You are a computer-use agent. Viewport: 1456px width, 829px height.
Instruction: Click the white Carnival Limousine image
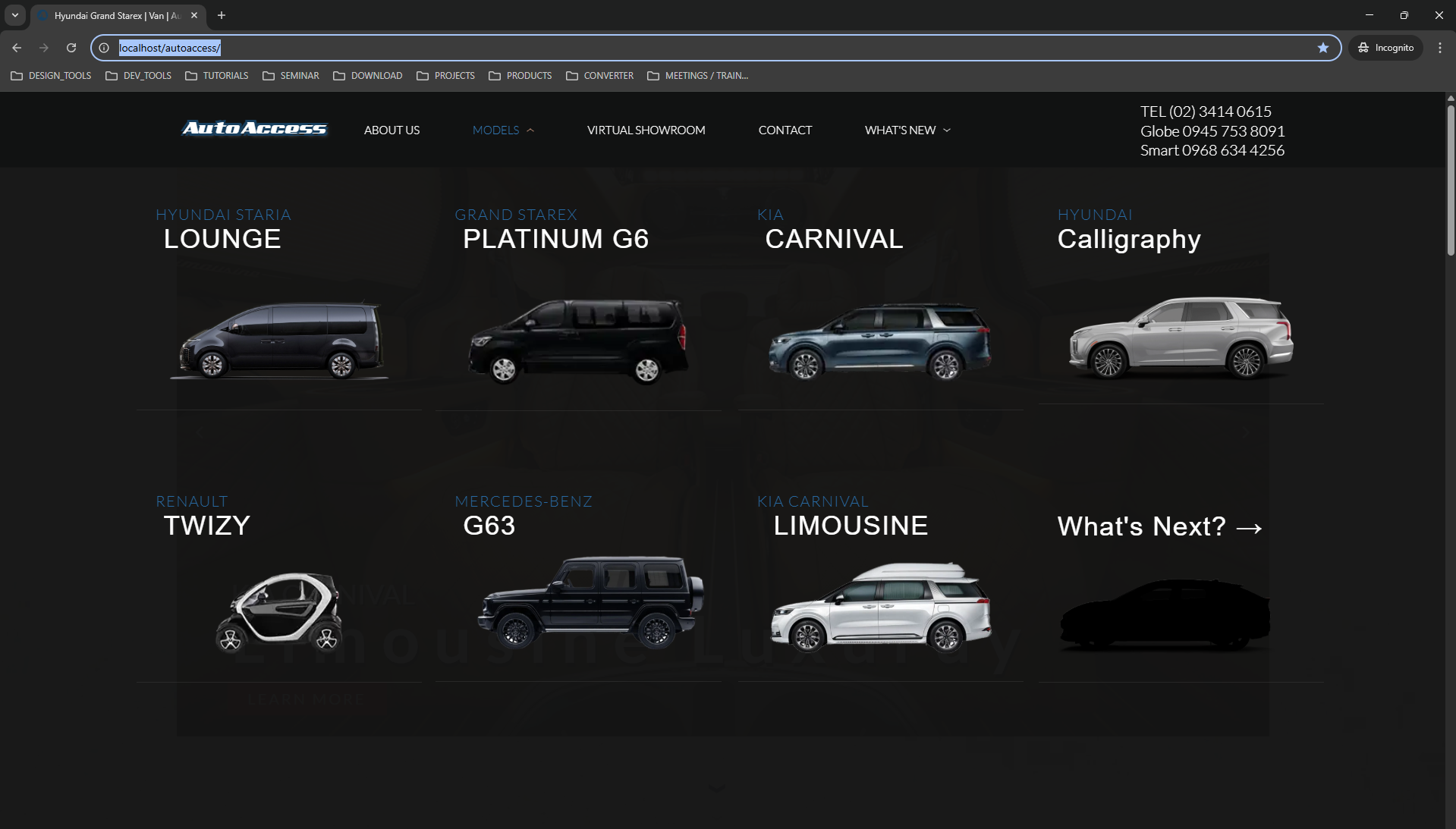880,608
